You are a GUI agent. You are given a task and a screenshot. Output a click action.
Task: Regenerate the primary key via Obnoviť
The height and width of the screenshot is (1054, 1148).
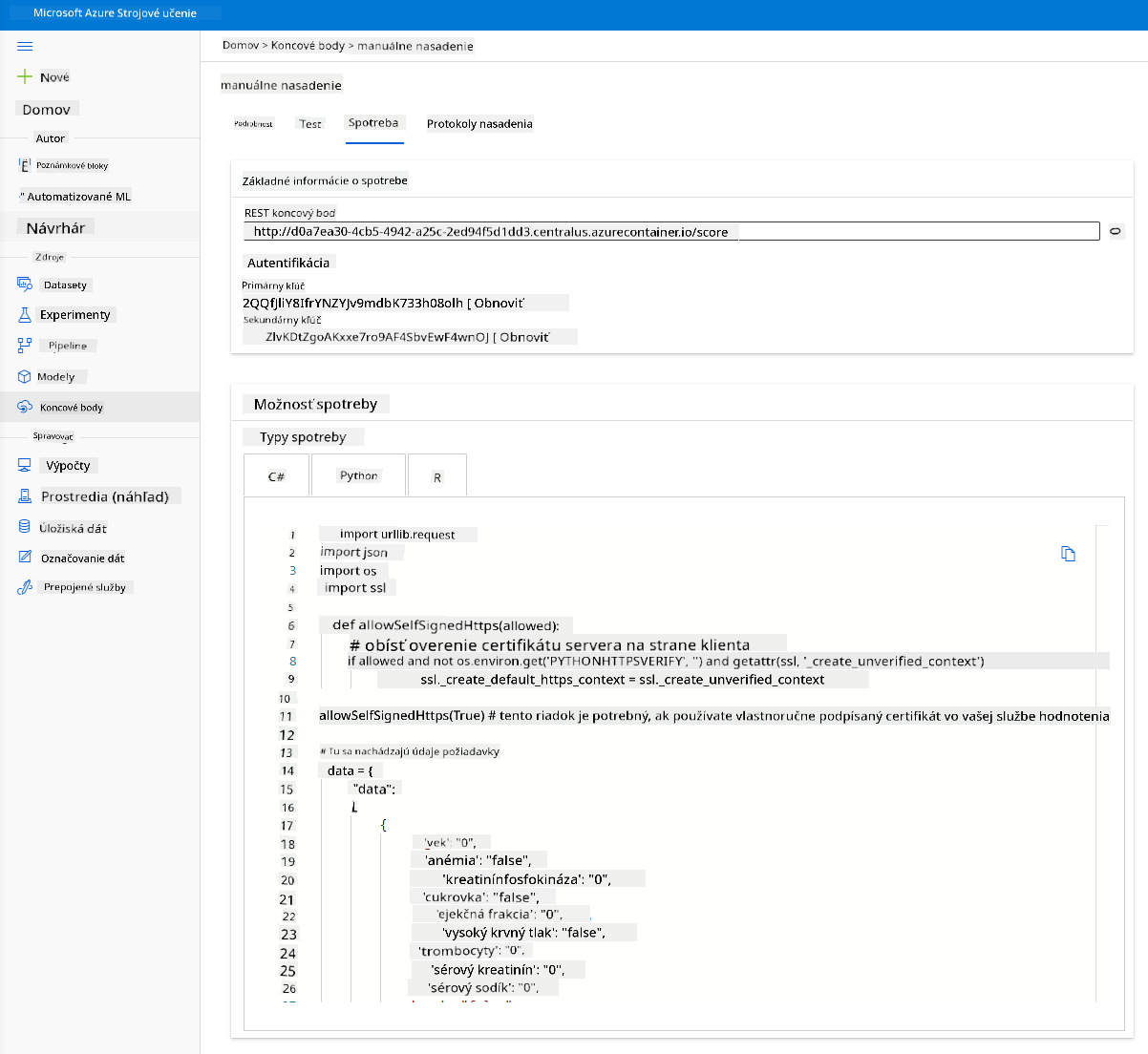[x=499, y=303]
